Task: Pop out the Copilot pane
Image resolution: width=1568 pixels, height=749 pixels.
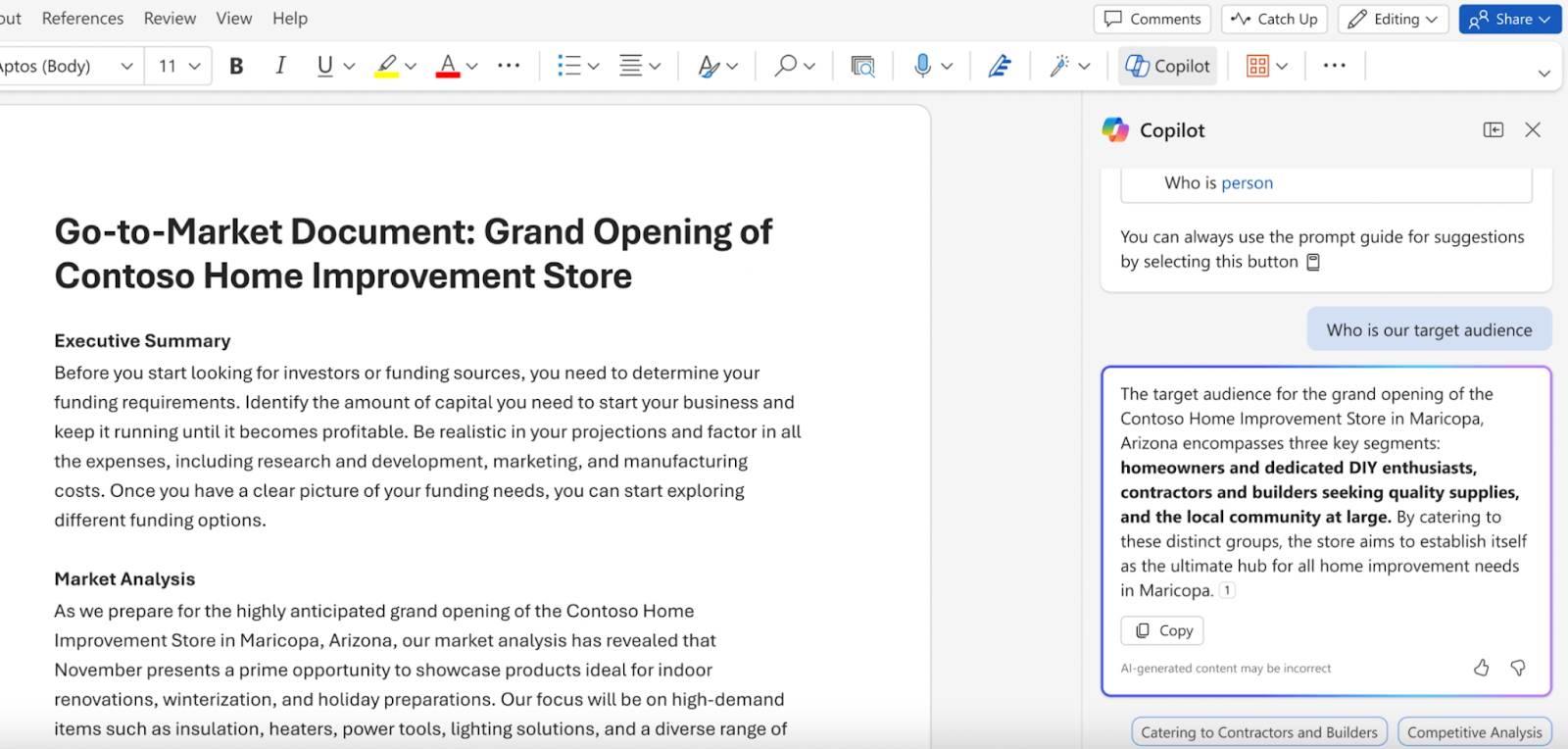Action: [1494, 129]
